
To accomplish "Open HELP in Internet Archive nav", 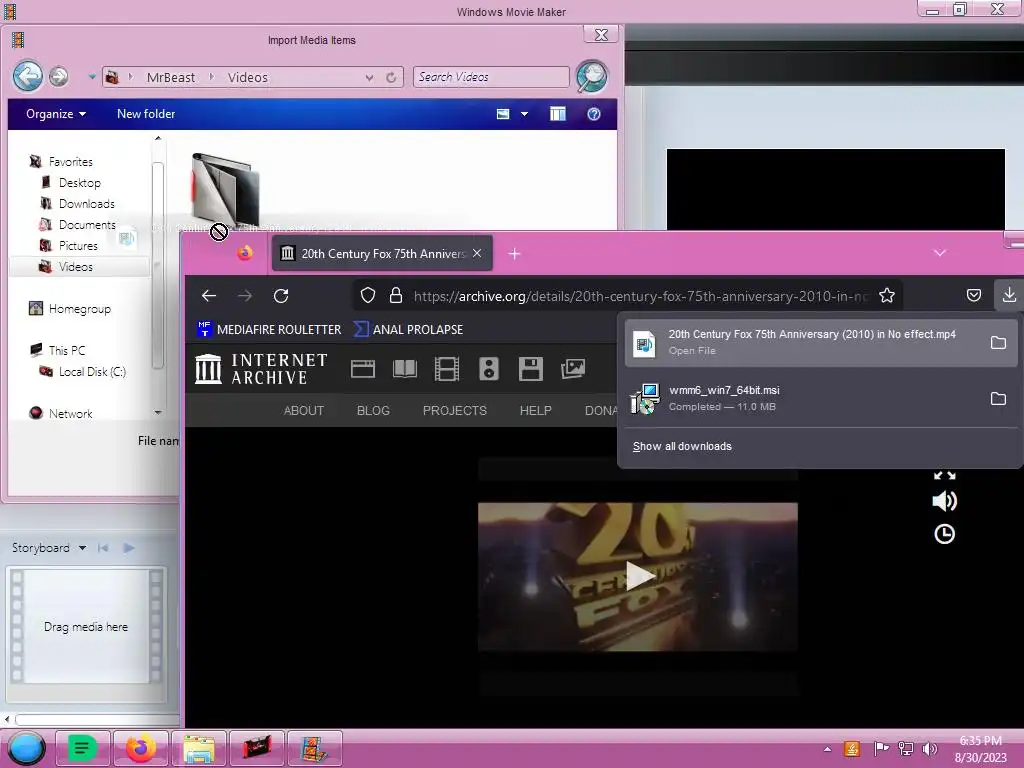I will click(x=536, y=410).
